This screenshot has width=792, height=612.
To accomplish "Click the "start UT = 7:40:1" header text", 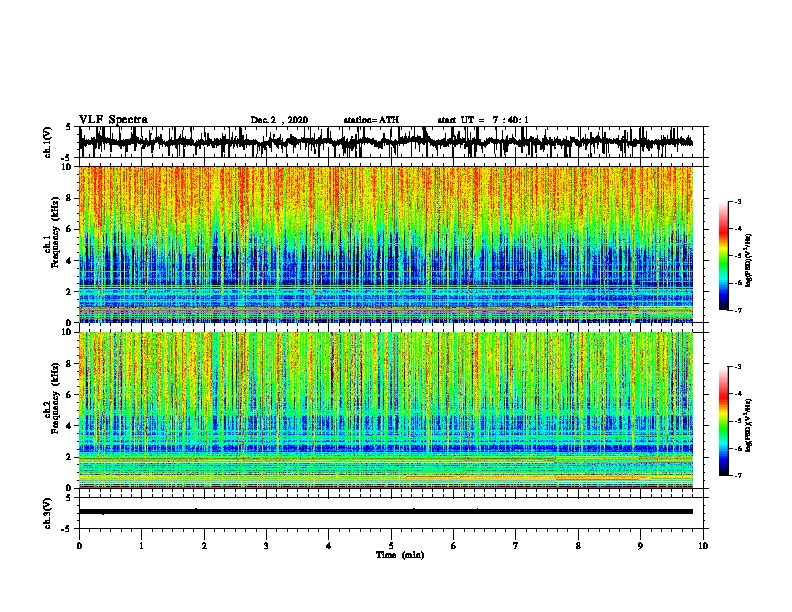I will pyautogui.click(x=483, y=120).
